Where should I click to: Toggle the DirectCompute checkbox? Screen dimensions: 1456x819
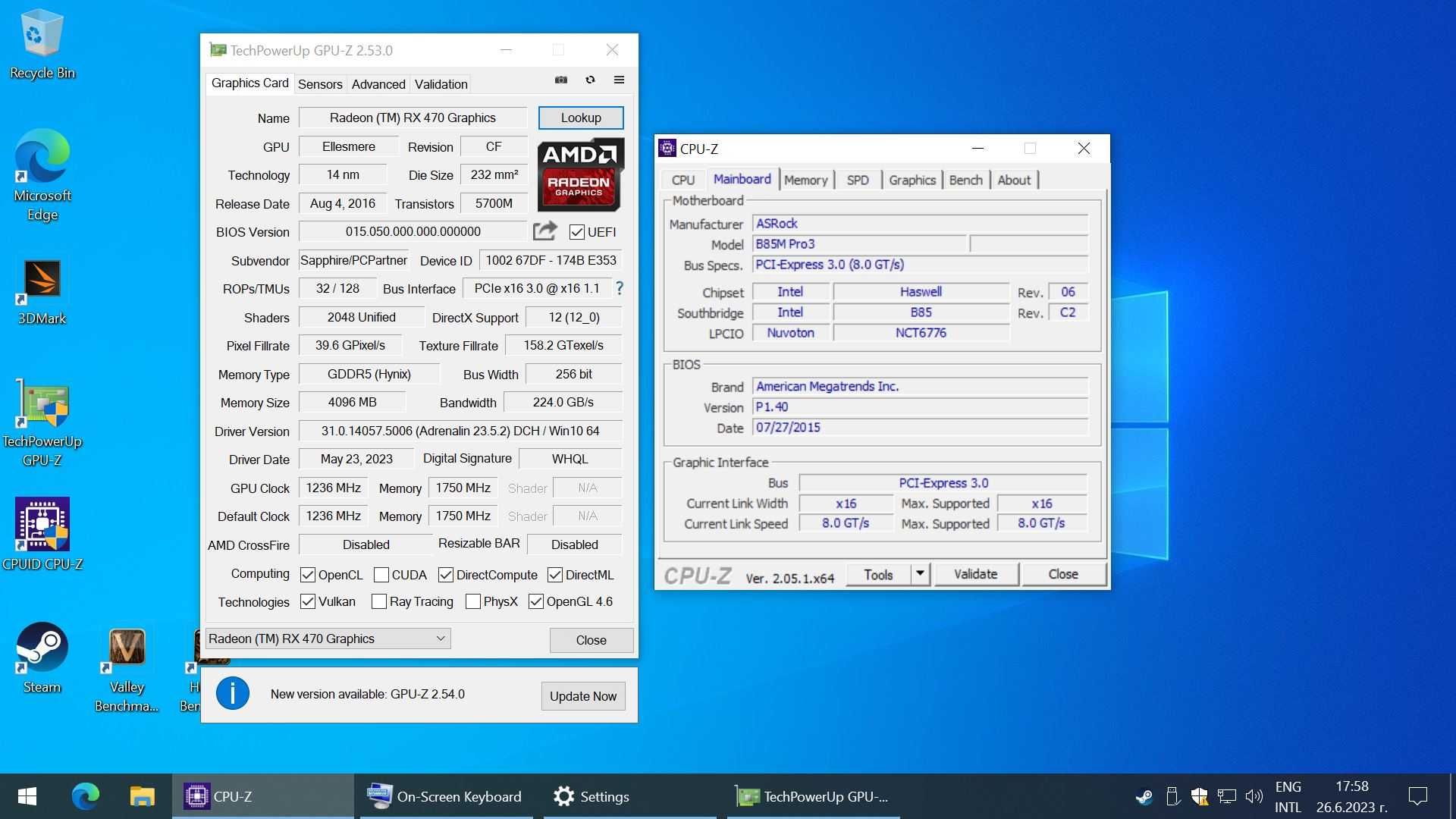point(446,575)
